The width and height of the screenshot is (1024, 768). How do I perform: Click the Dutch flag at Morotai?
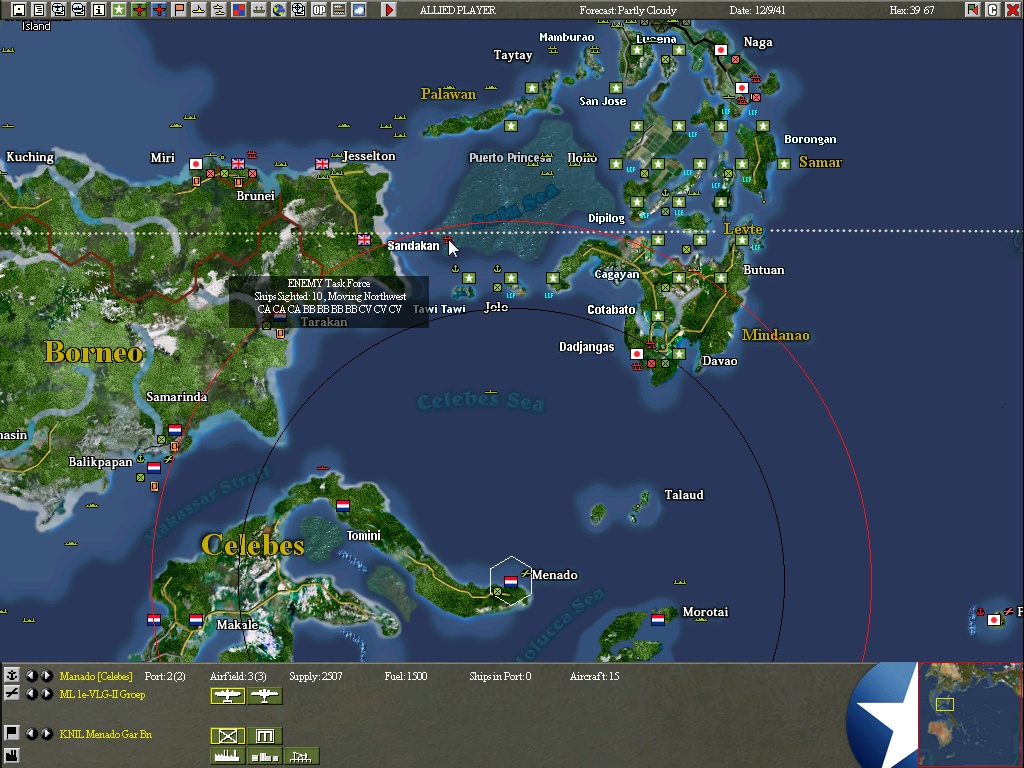(x=658, y=619)
